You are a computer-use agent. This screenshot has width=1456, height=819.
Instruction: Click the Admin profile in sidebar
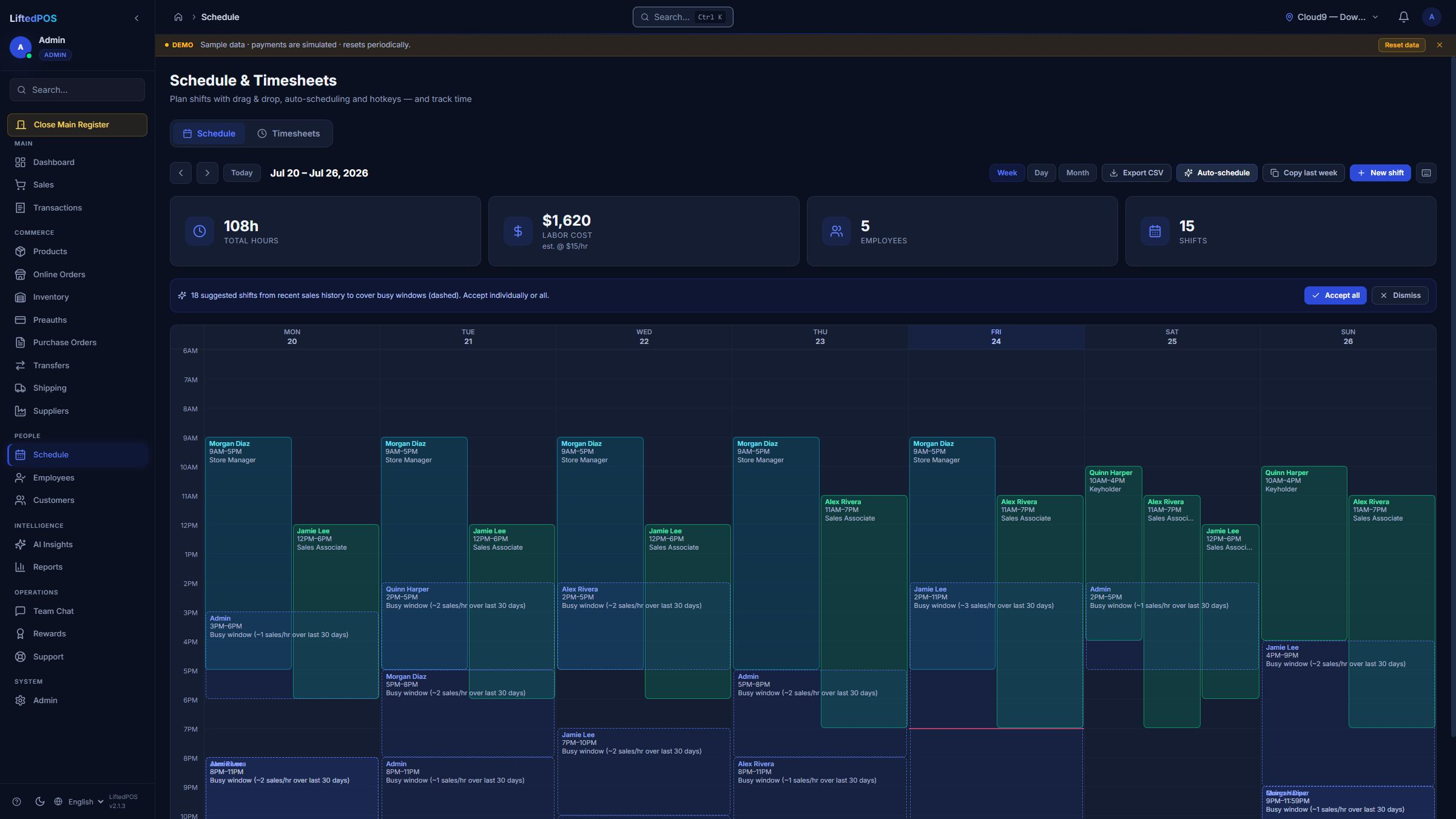(41, 47)
